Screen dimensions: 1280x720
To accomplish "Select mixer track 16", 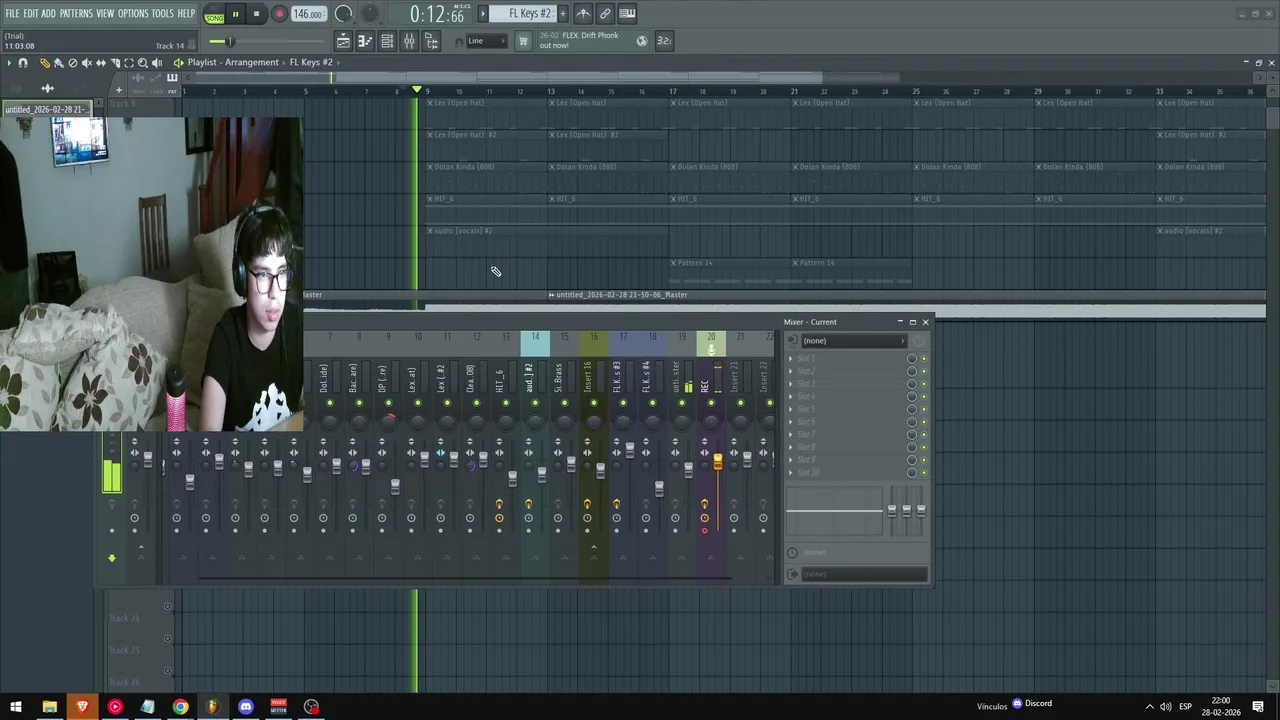I will coord(594,342).
